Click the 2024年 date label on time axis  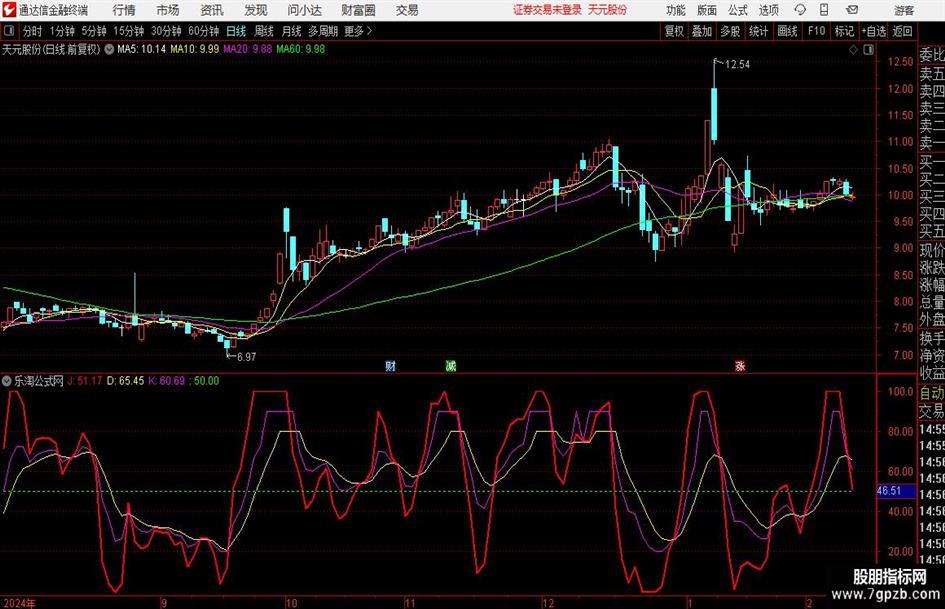coord(20,602)
